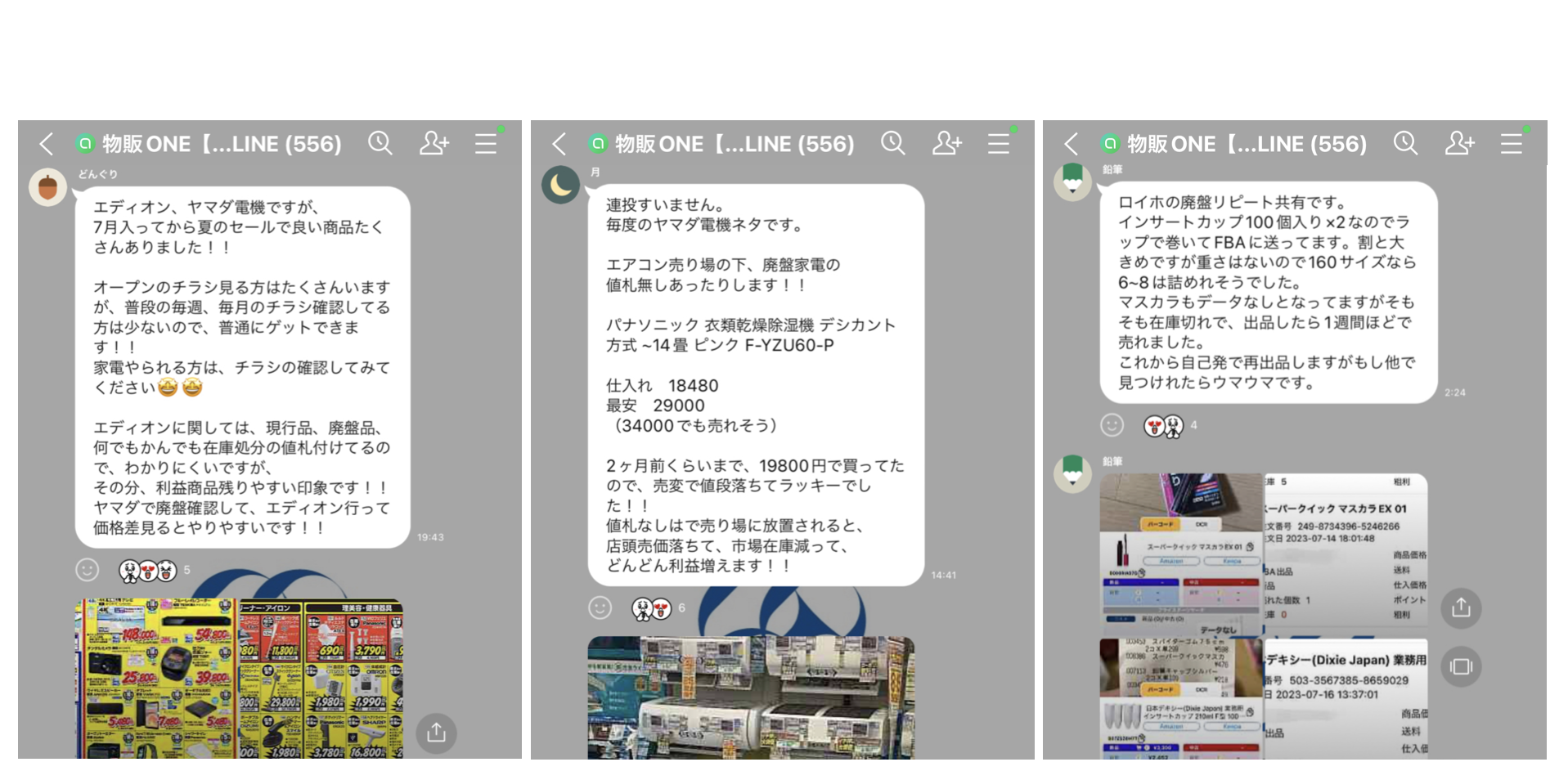This screenshot has height=780, width=1568.
Task: Select sender name 鉛筆 above the ロイホ message
Action: tap(1112, 169)
